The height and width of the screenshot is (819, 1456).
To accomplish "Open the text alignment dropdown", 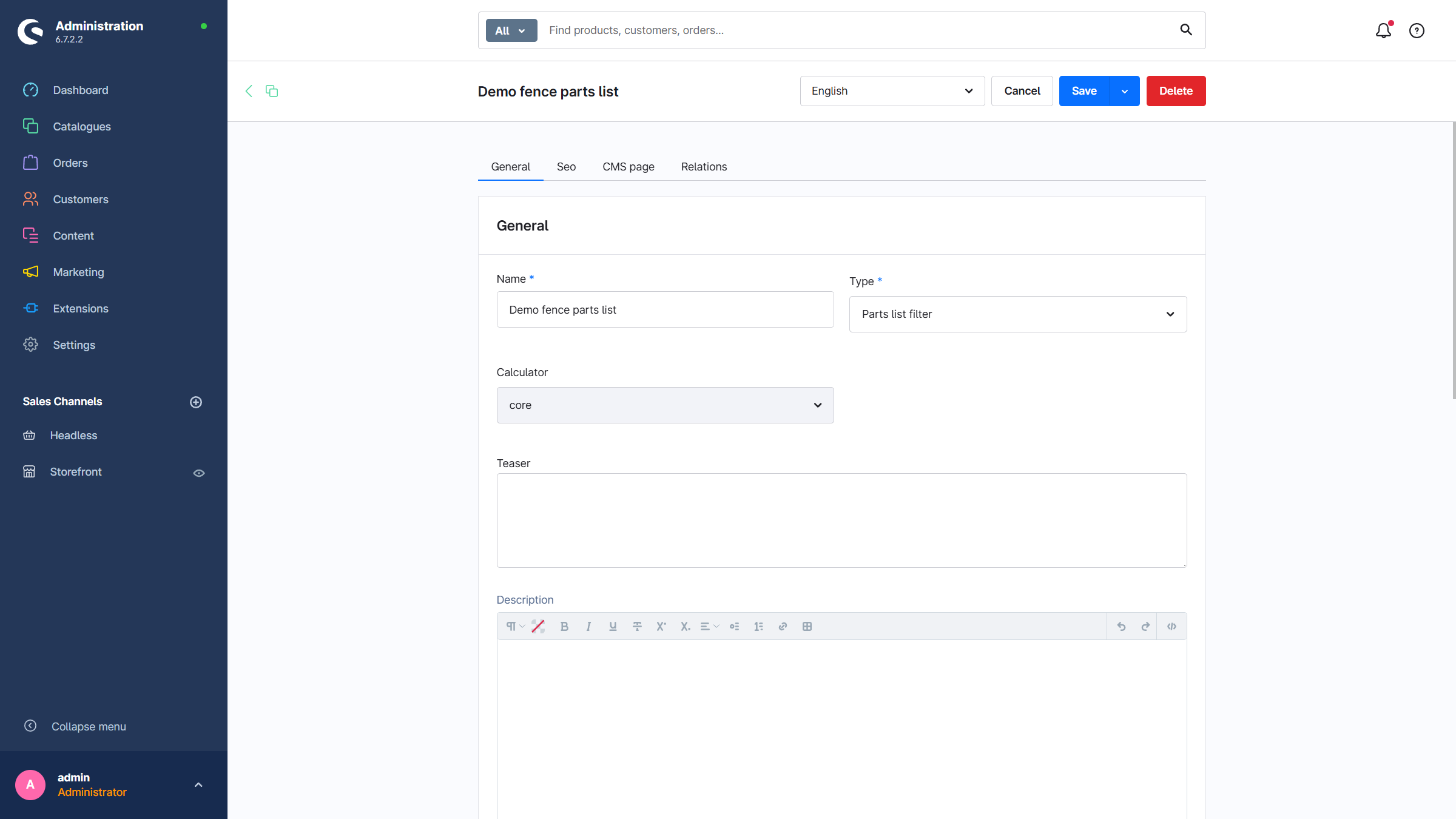I will coord(709,627).
